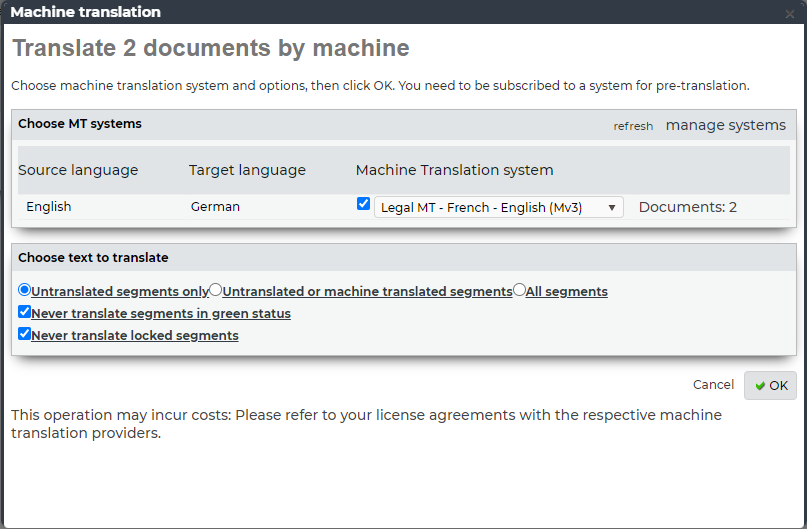Viewport: 807px width, 529px height.
Task: Click the Choose MT systems panel header
Action: (80, 124)
